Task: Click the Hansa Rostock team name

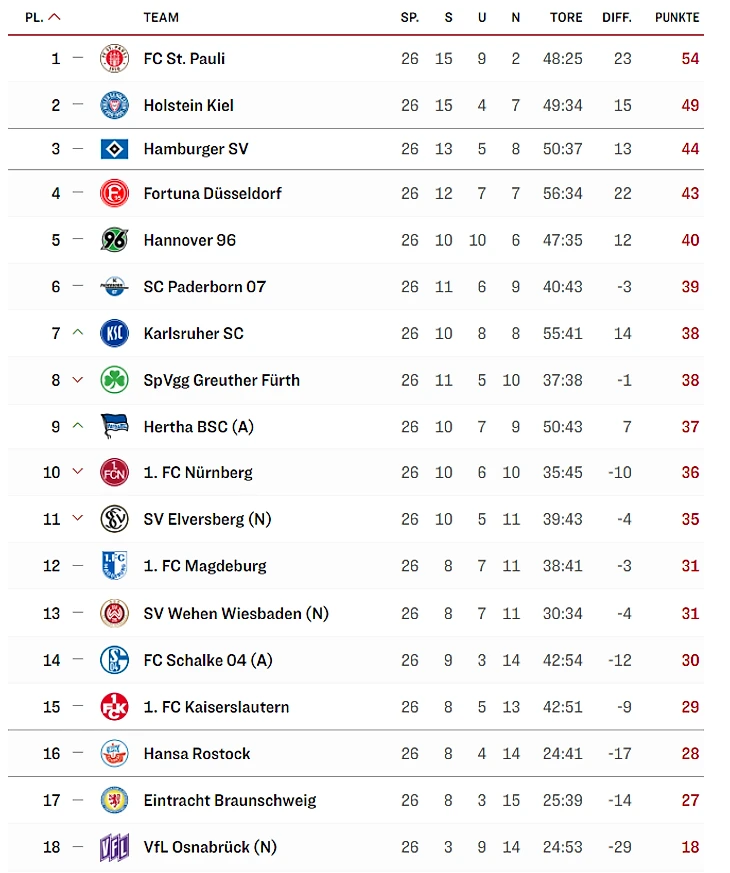Action: click(x=197, y=754)
